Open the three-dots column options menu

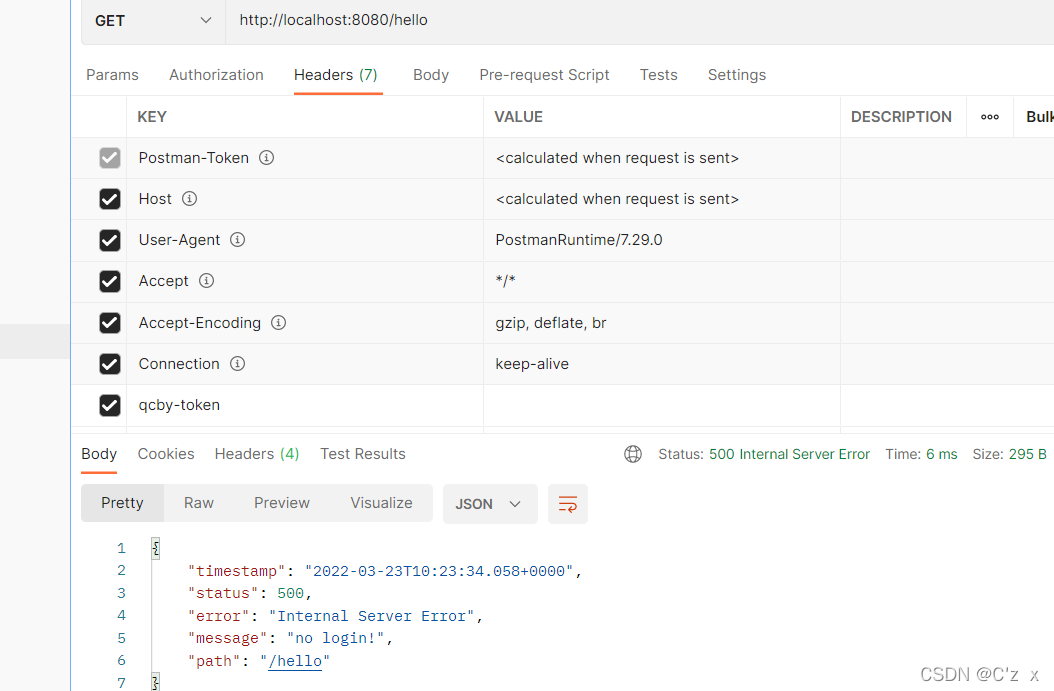(990, 117)
